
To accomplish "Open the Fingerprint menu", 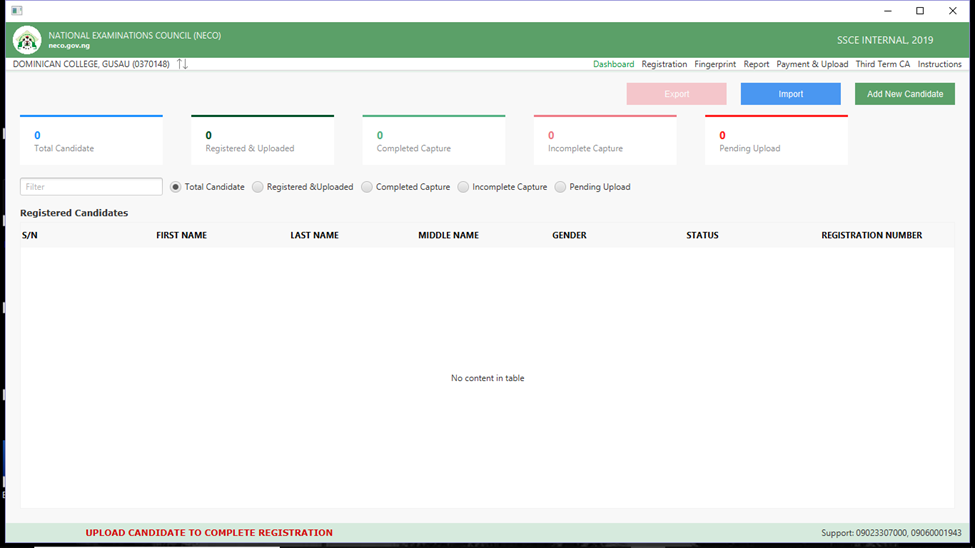I will click(x=715, y=64).
